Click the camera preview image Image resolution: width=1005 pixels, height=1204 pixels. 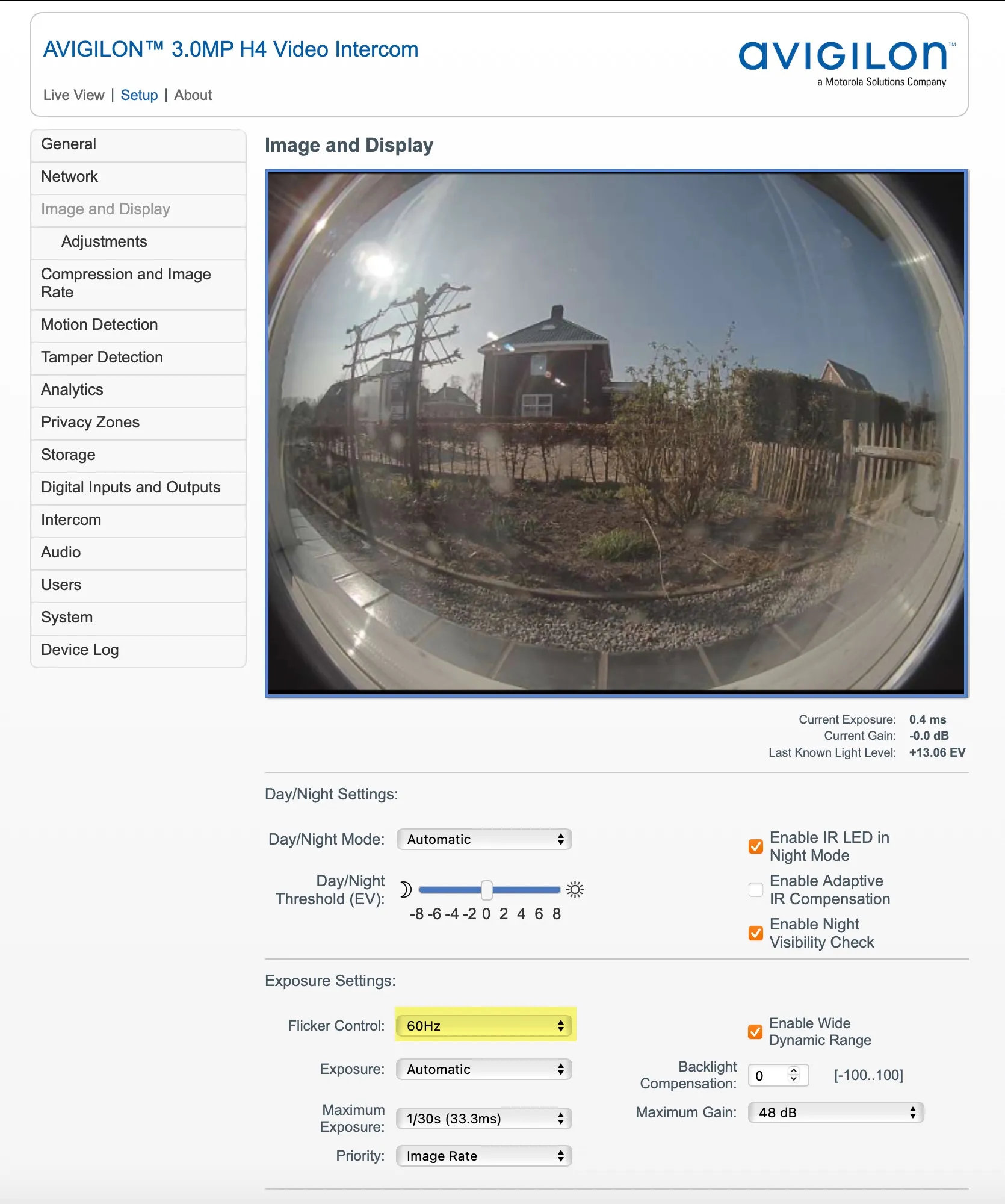pos(616,433)
